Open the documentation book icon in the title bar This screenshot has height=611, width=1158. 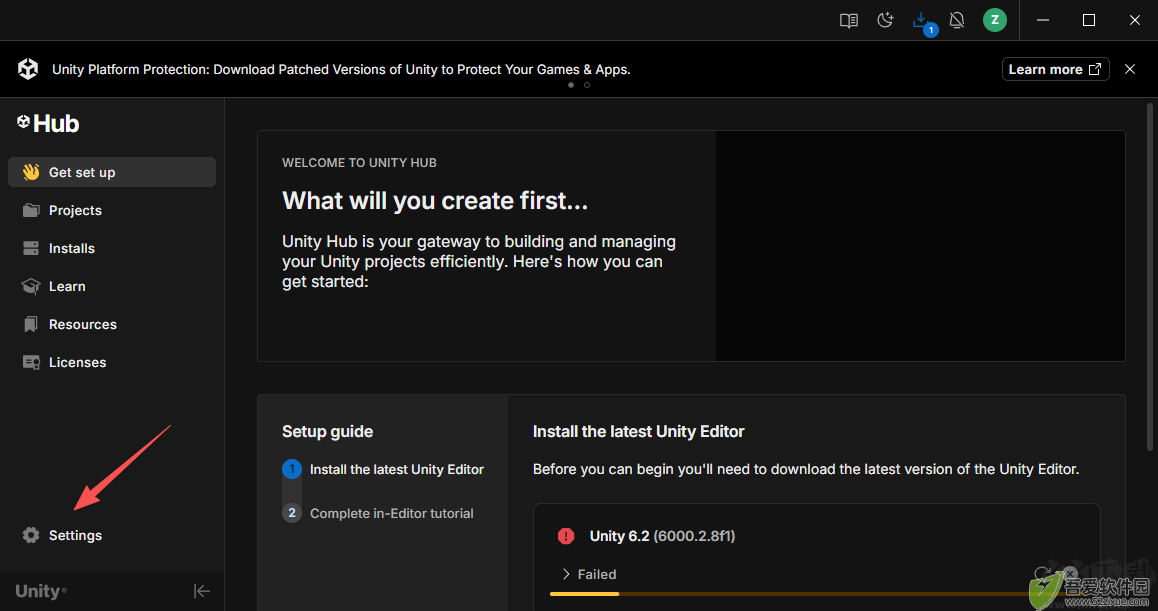(x=849, y=21)
